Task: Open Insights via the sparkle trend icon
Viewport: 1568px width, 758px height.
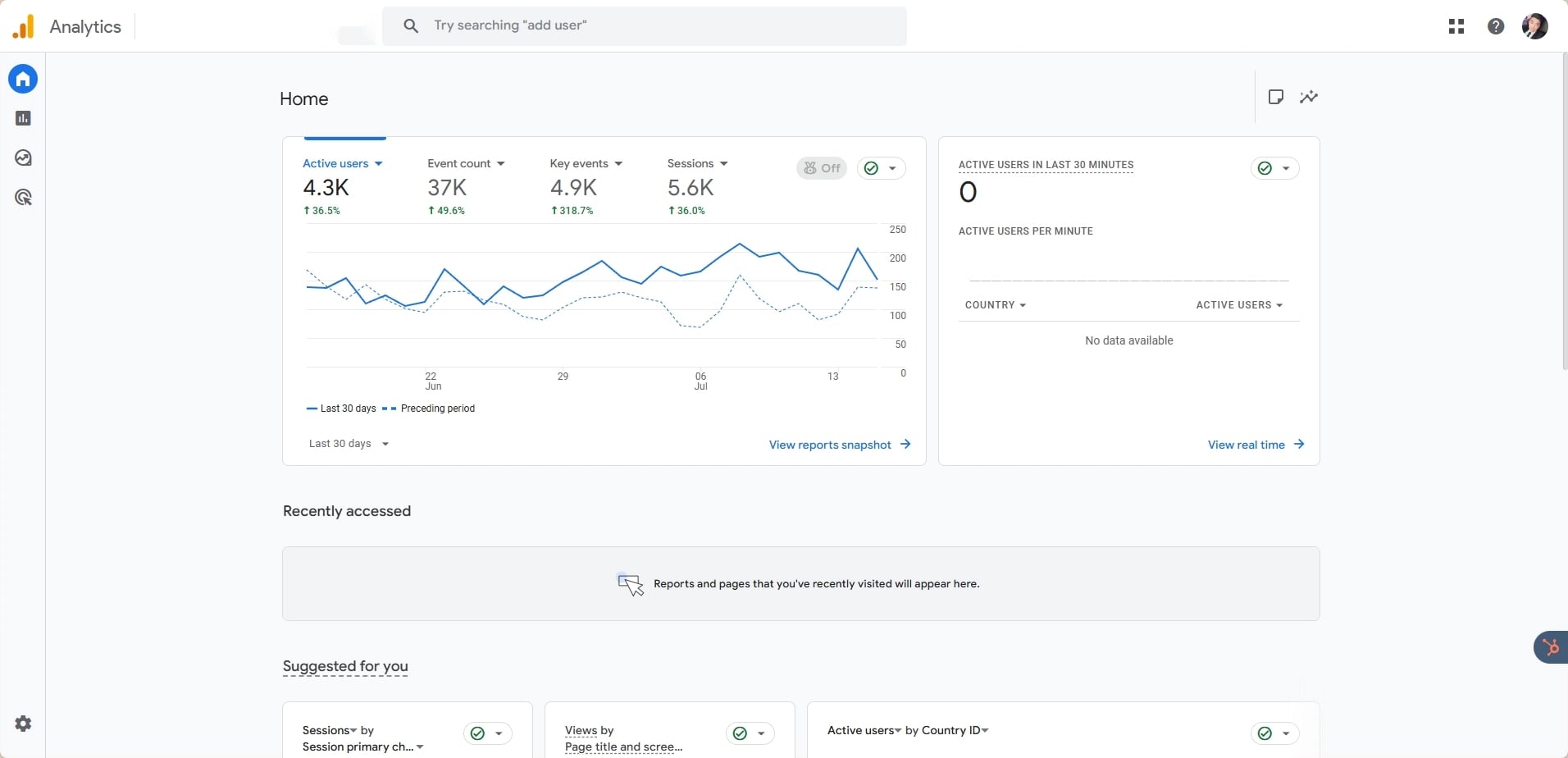Action: click(1309, 97)
